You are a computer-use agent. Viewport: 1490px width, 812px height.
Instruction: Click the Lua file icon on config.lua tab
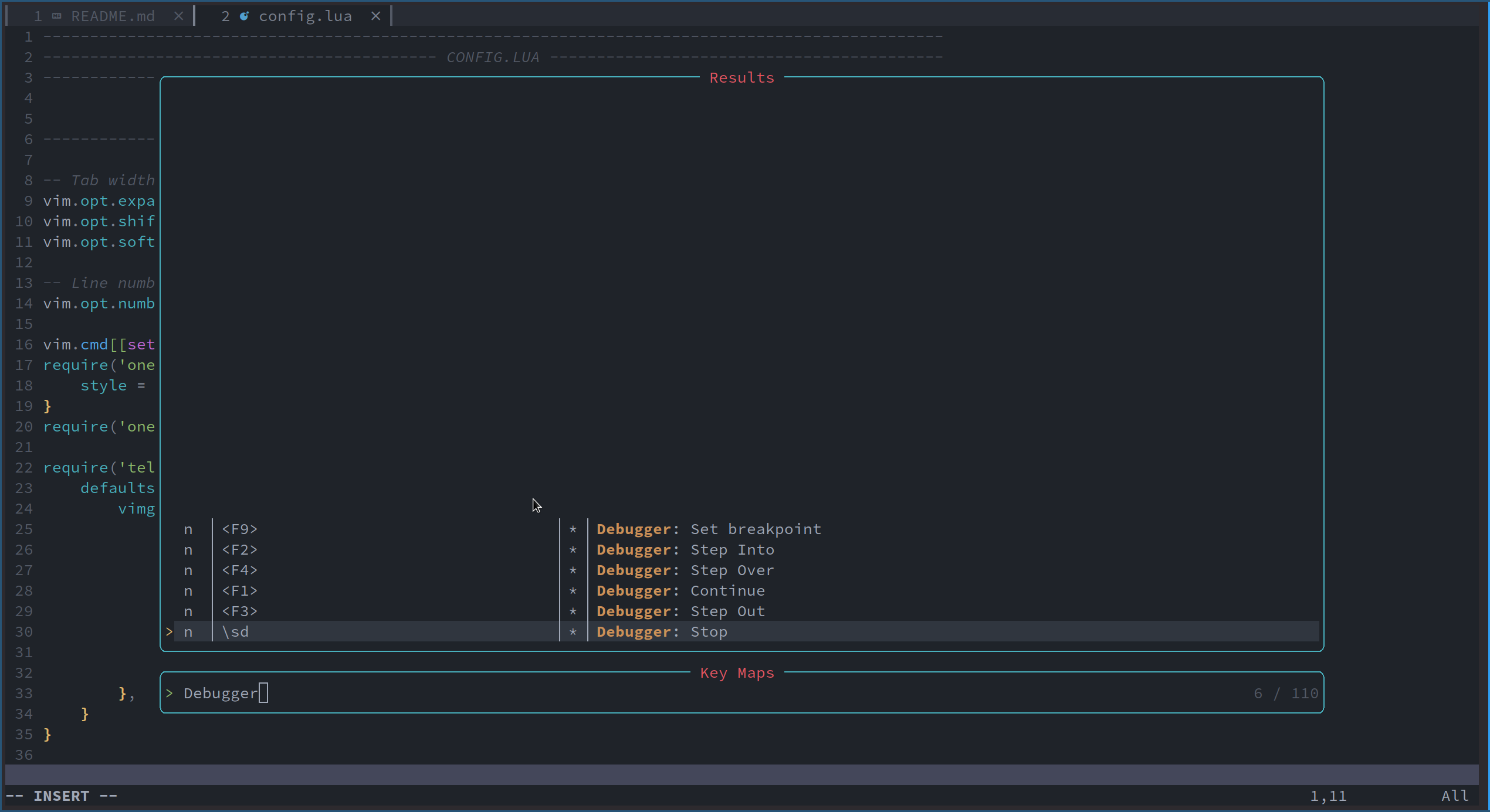(245, 16)
